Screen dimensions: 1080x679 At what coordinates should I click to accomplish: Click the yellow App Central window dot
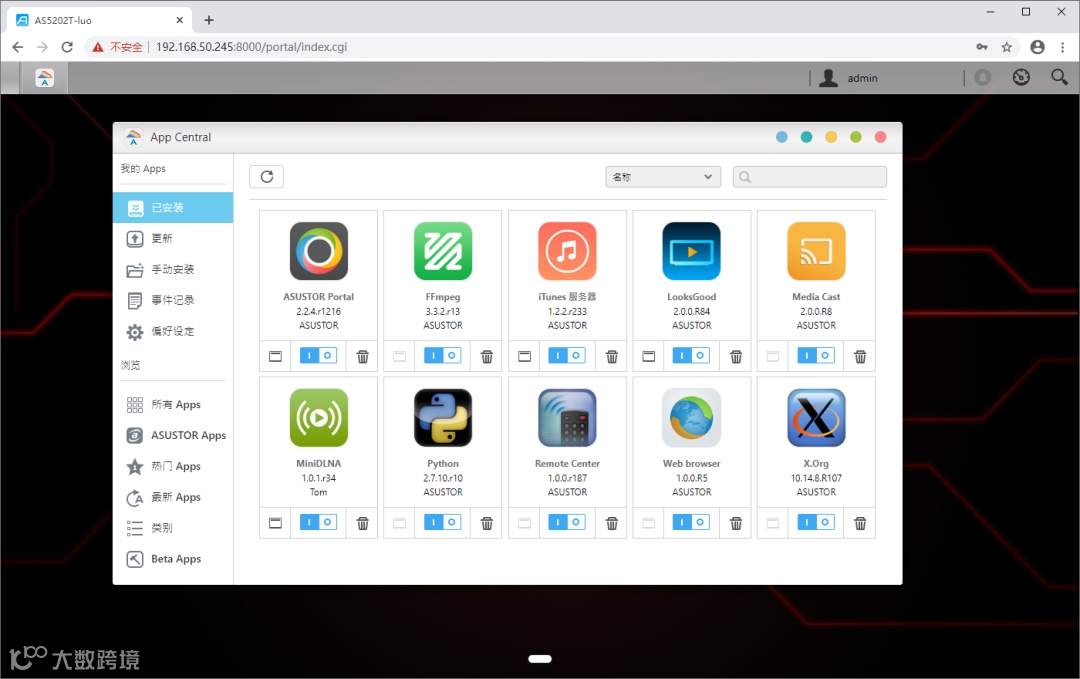pos(831,137)
